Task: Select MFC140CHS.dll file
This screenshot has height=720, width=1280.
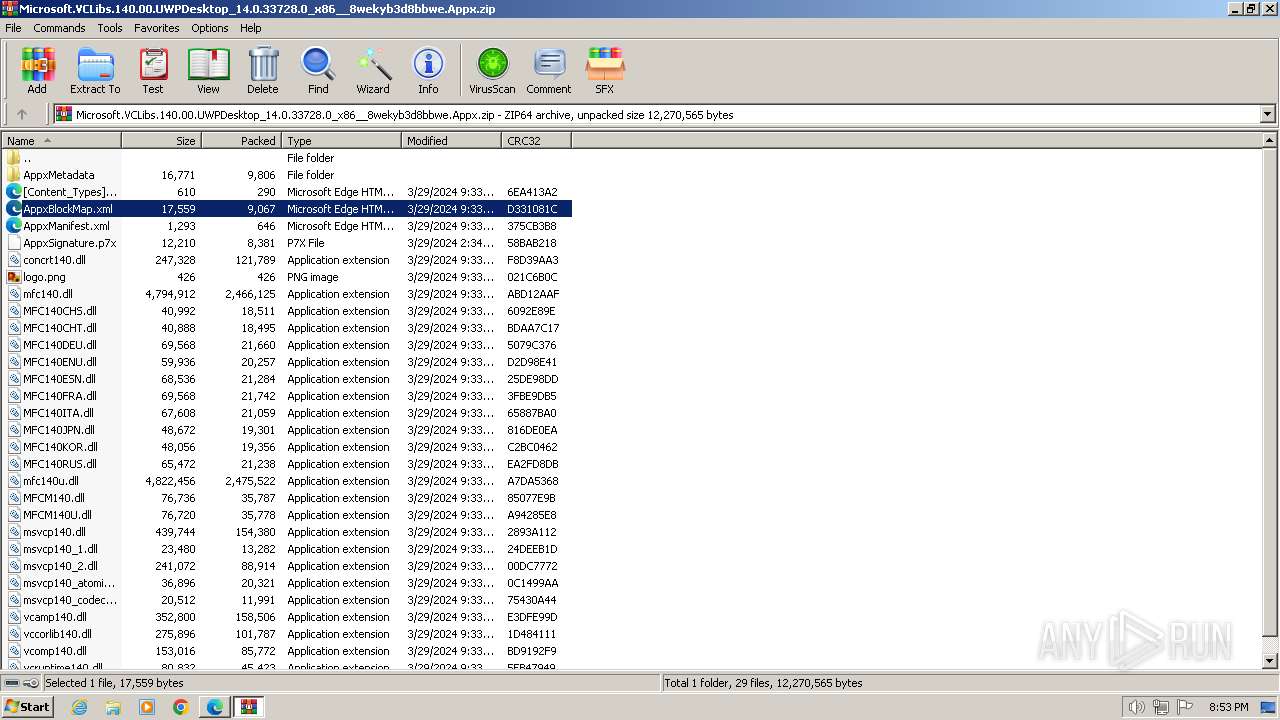Action: click(288, 311)
